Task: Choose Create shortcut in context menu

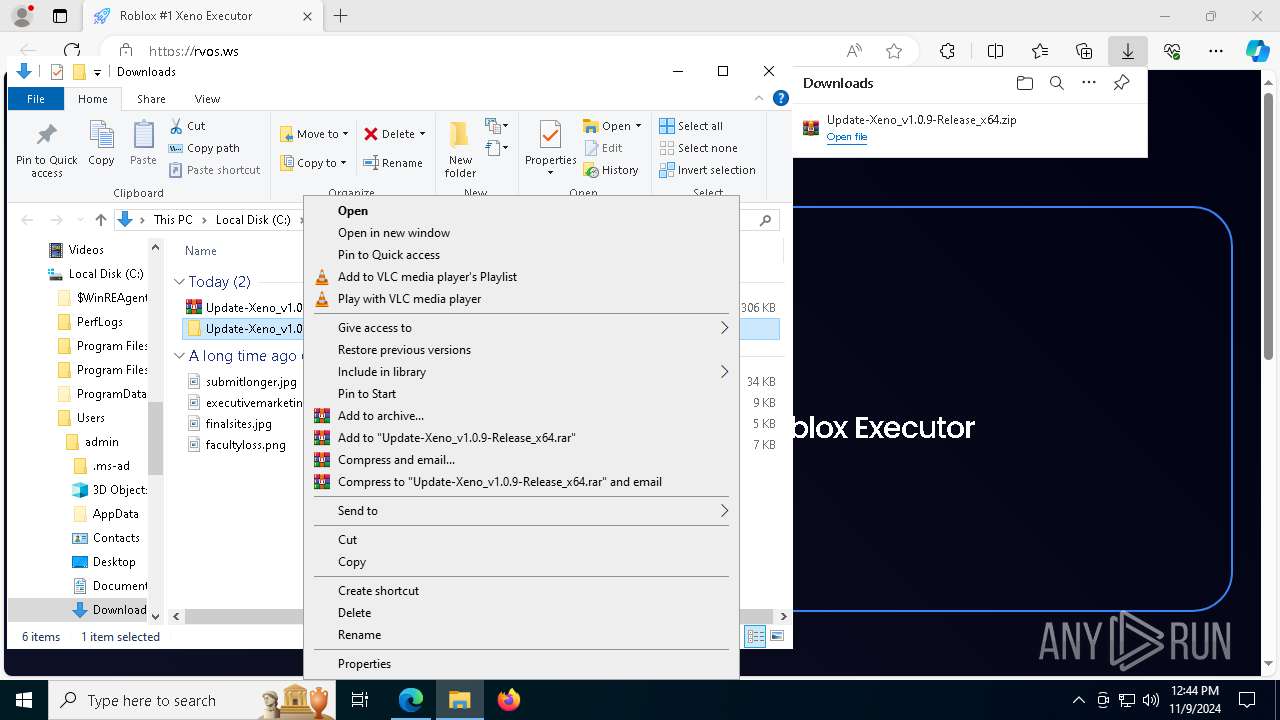Action: [521, 591]
